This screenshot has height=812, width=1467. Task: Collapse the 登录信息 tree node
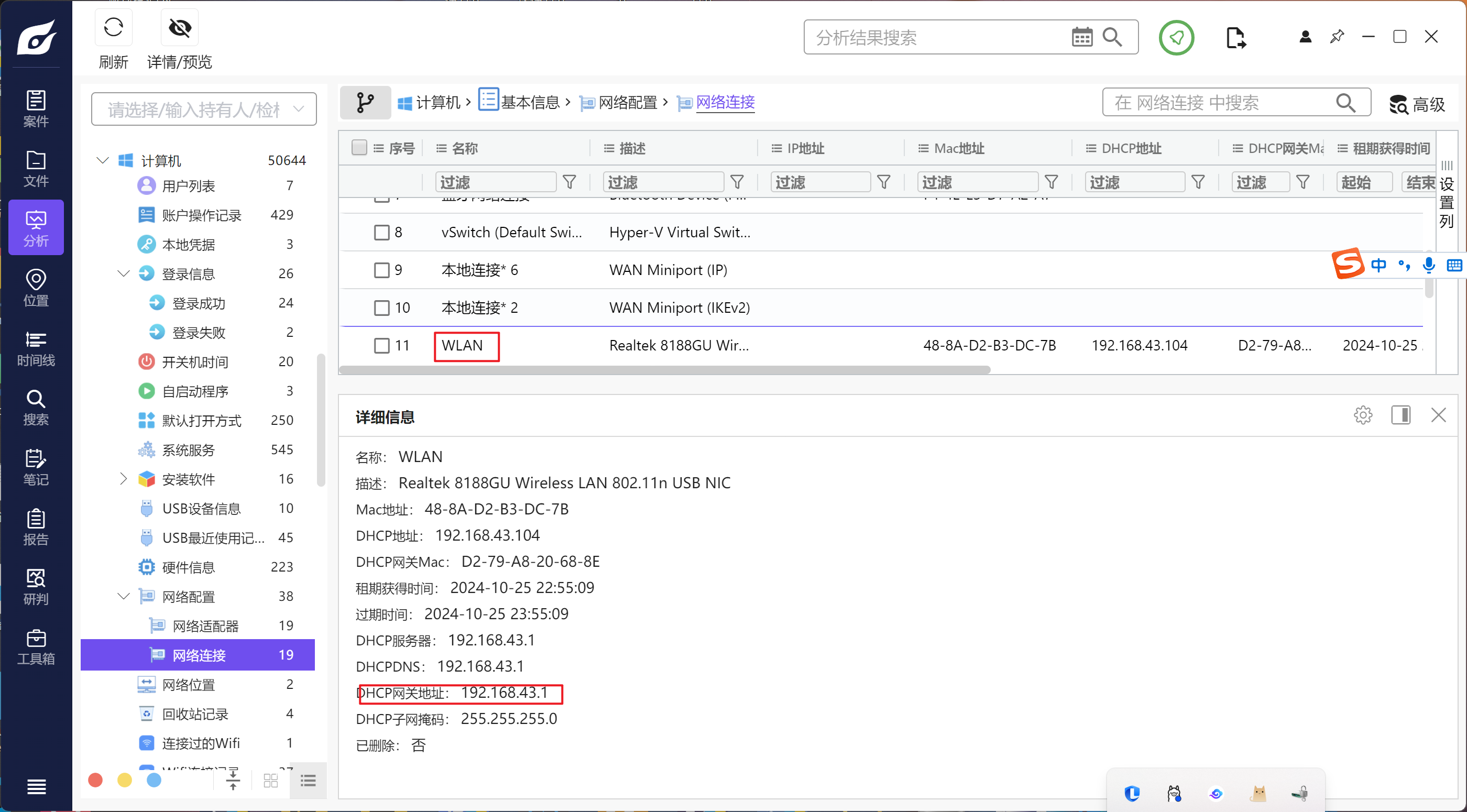coord(124,274)
